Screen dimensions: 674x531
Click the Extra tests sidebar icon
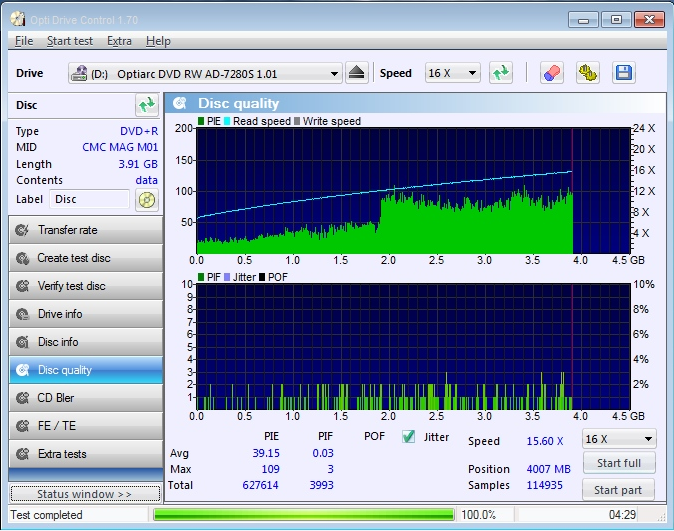pos(22,454)
